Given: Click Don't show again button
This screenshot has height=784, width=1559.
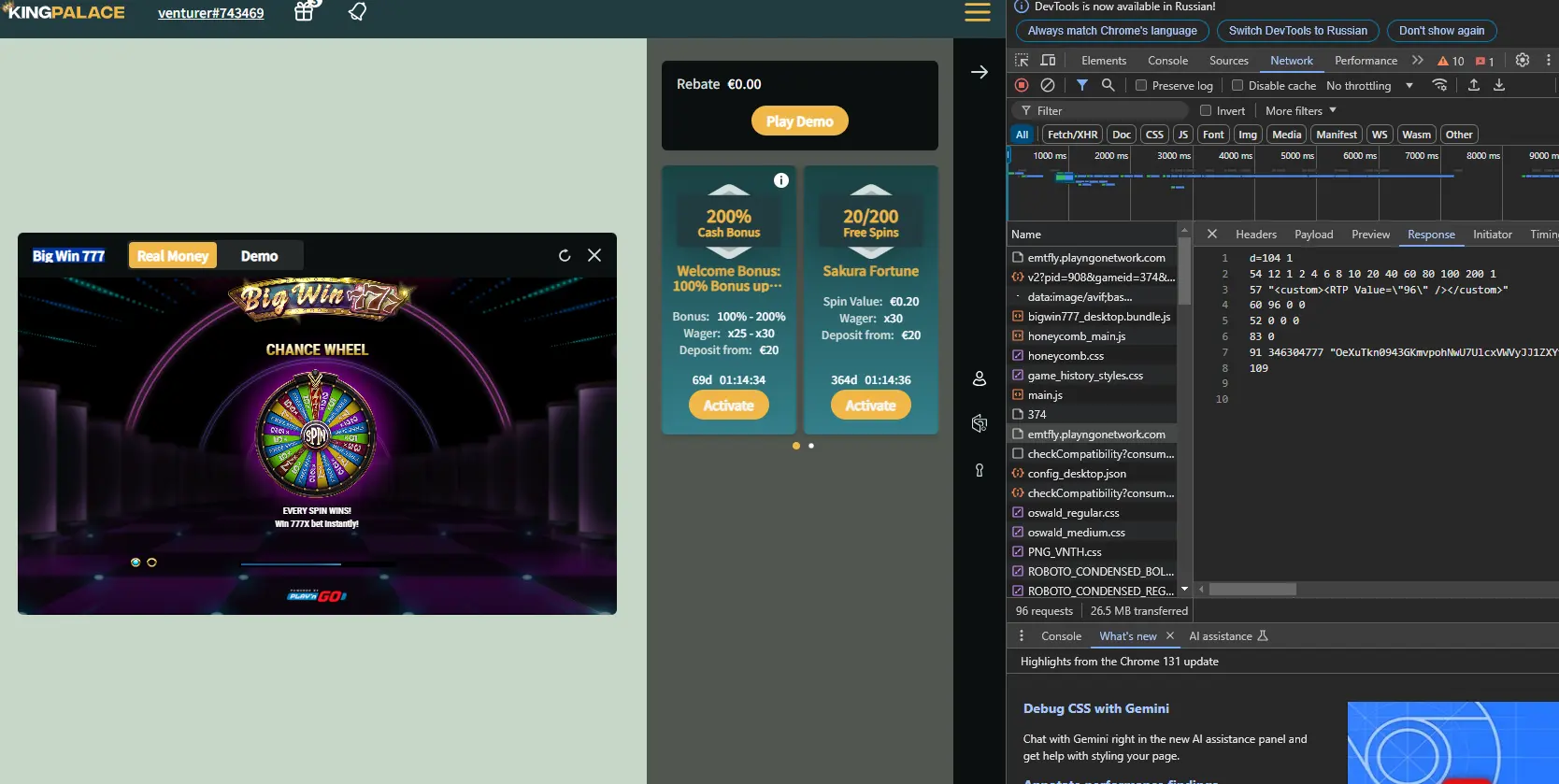Looking at the screenshot, I should click(1442, 31).
